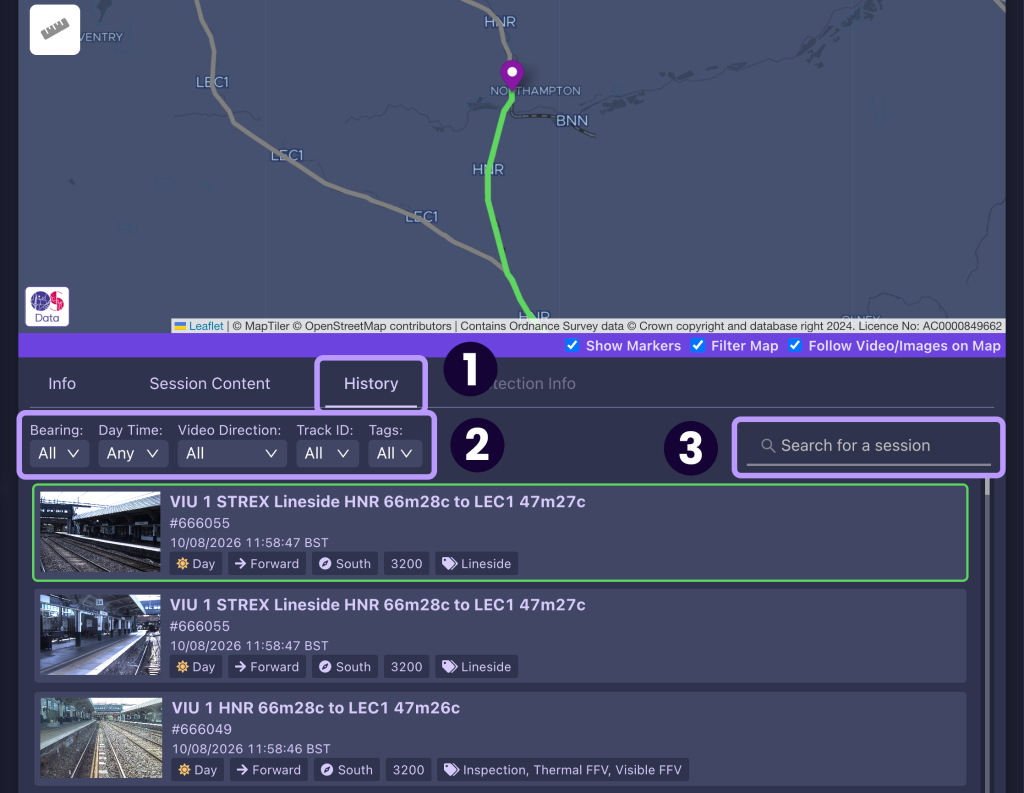Open the Day Time filter dropdown
The width and height of the screenshot is (1024, 793).
[133, 453]
